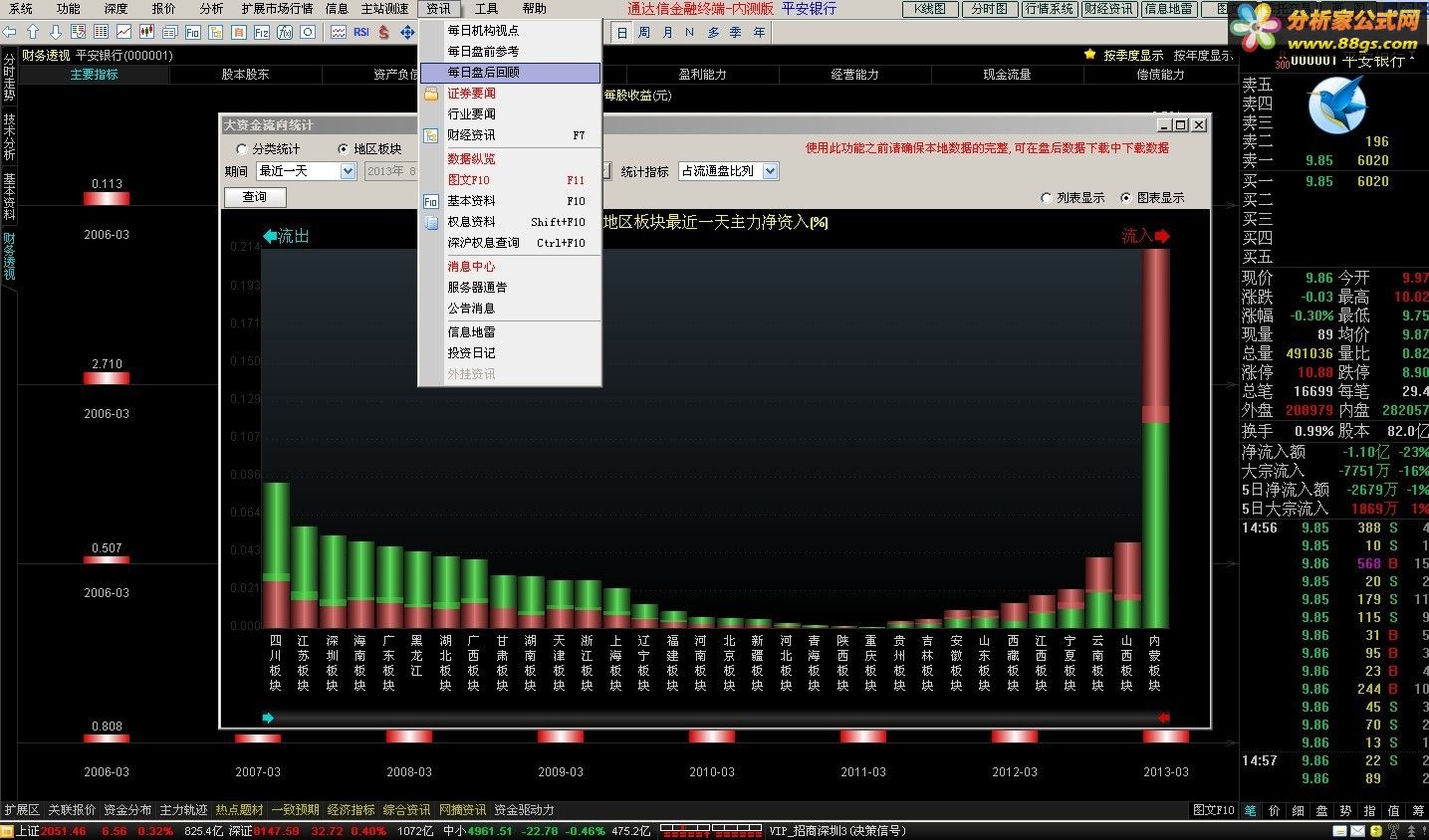Click the back arrow toolbar icon
1429x840 pixels.
(x=10, y=32)
